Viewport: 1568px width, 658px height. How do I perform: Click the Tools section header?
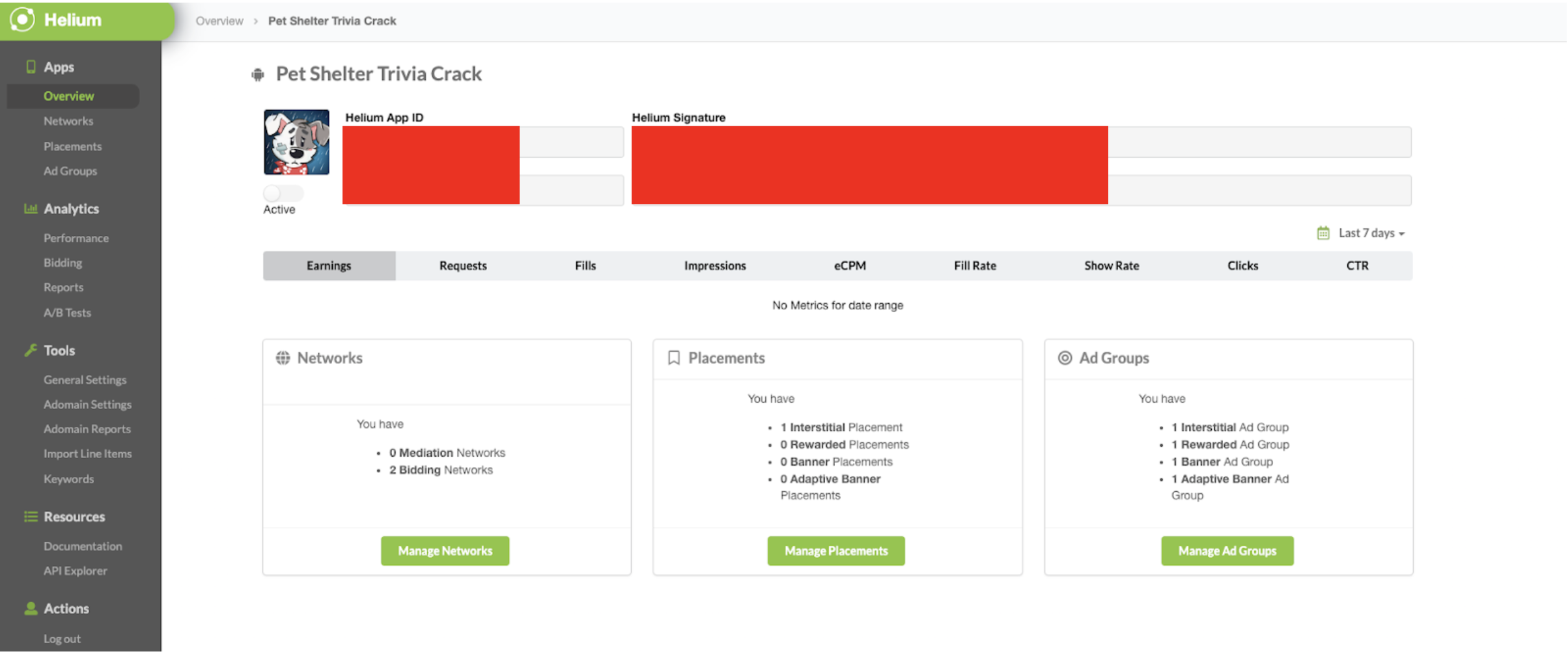(x=59, y=350)
